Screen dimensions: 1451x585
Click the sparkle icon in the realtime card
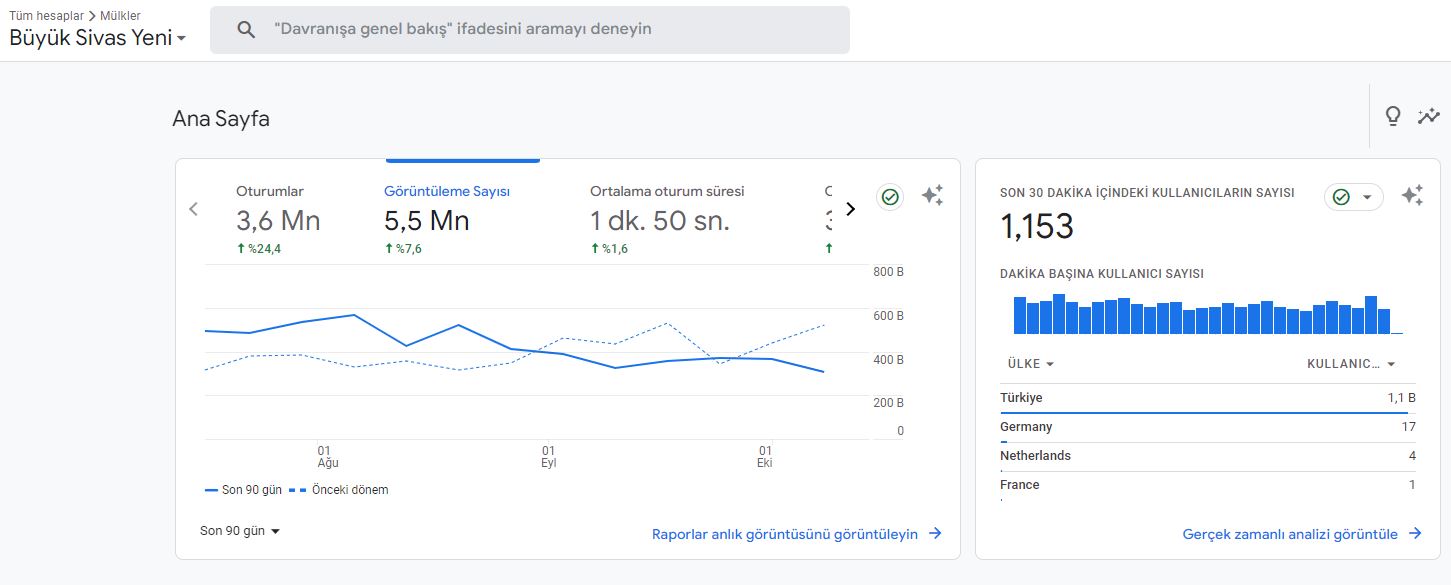click(1412, 196)
